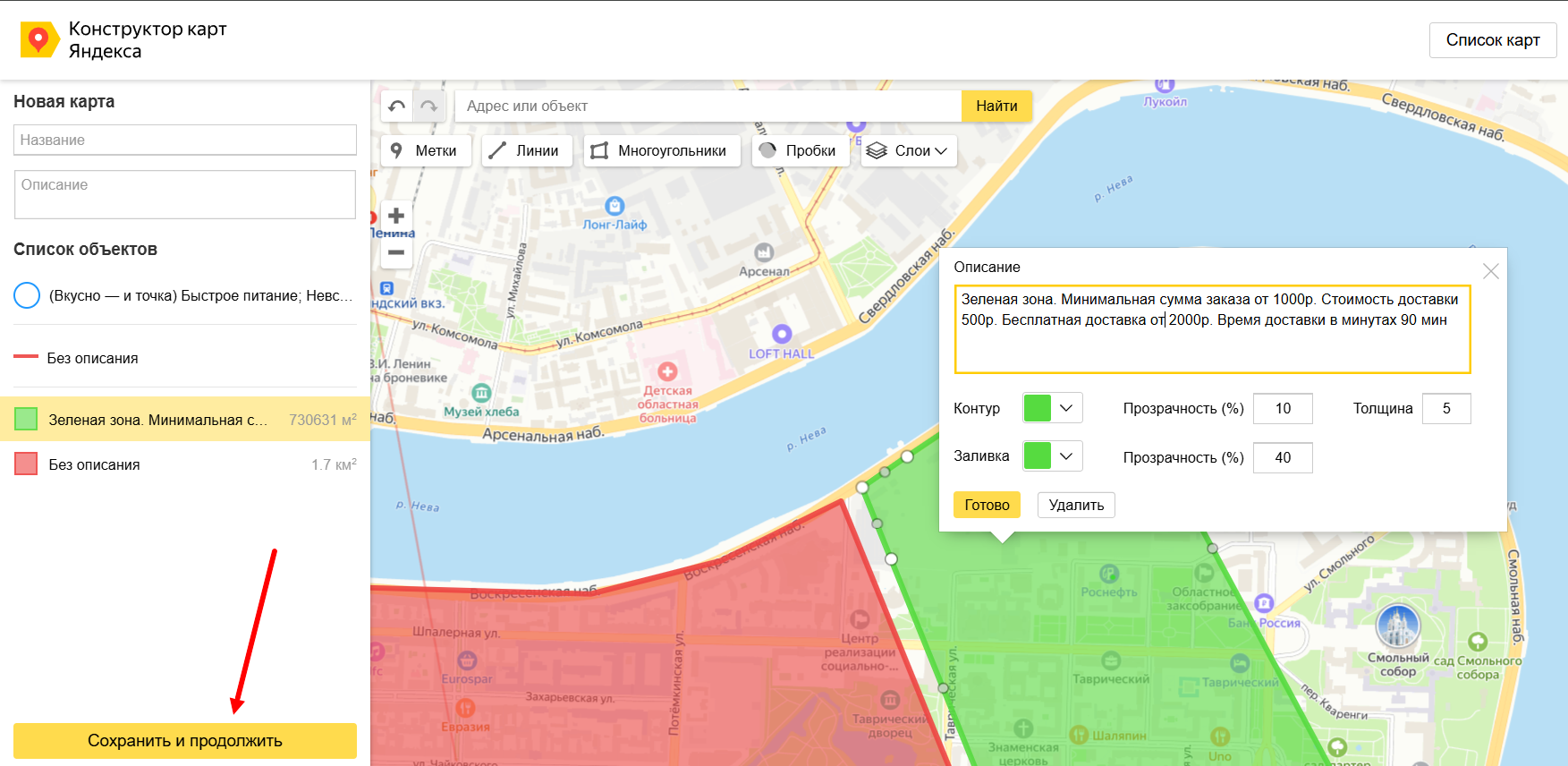Open the Список карт map list
1568x766 pixels.
[1493, 40]
